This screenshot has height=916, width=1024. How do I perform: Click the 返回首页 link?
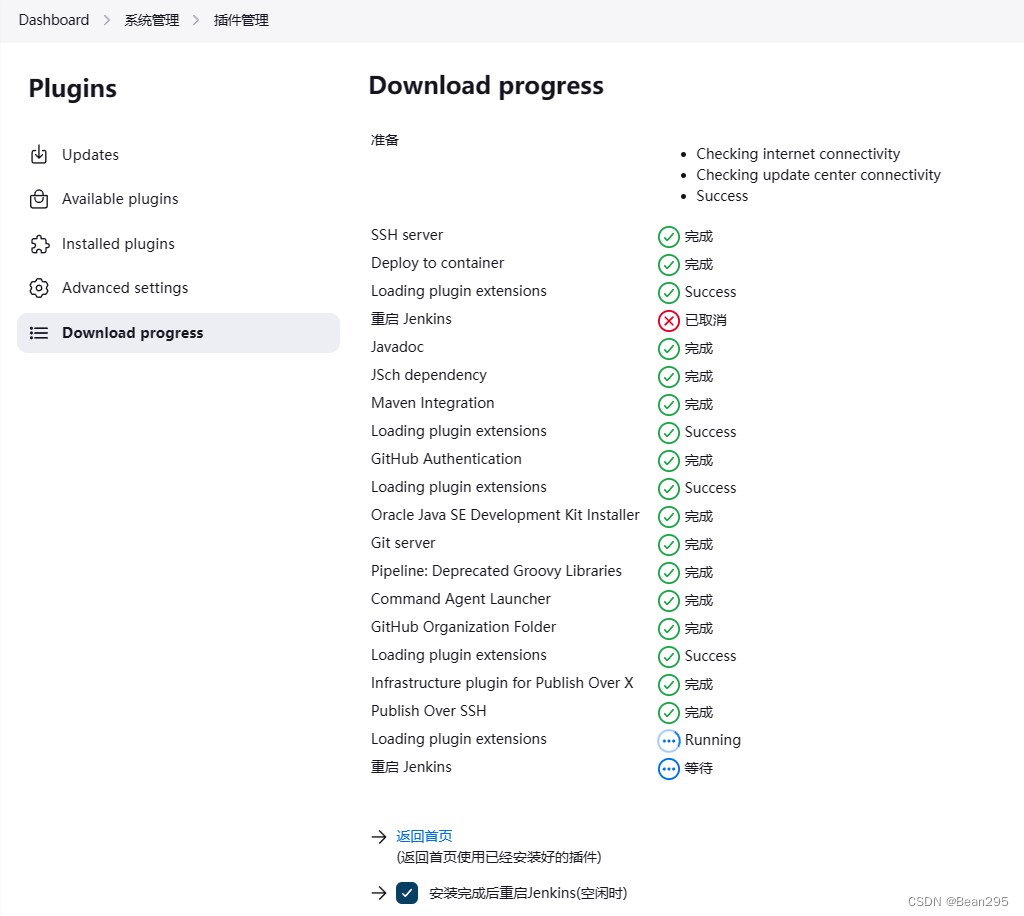(424, 836)
